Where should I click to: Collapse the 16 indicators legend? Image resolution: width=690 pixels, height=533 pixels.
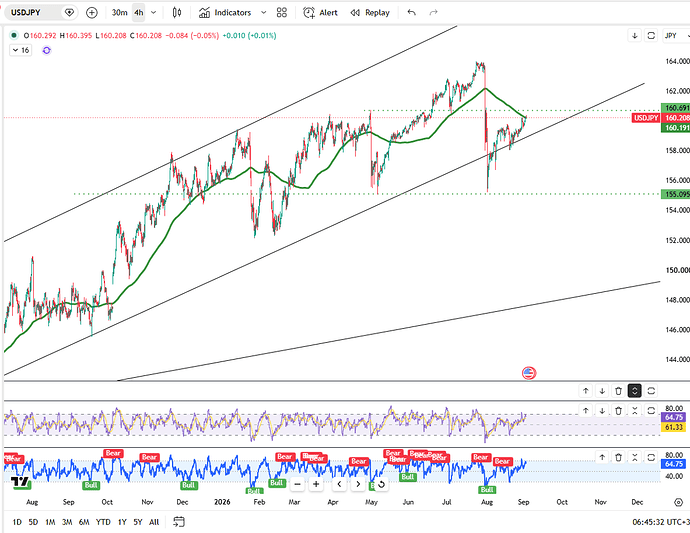21,50
